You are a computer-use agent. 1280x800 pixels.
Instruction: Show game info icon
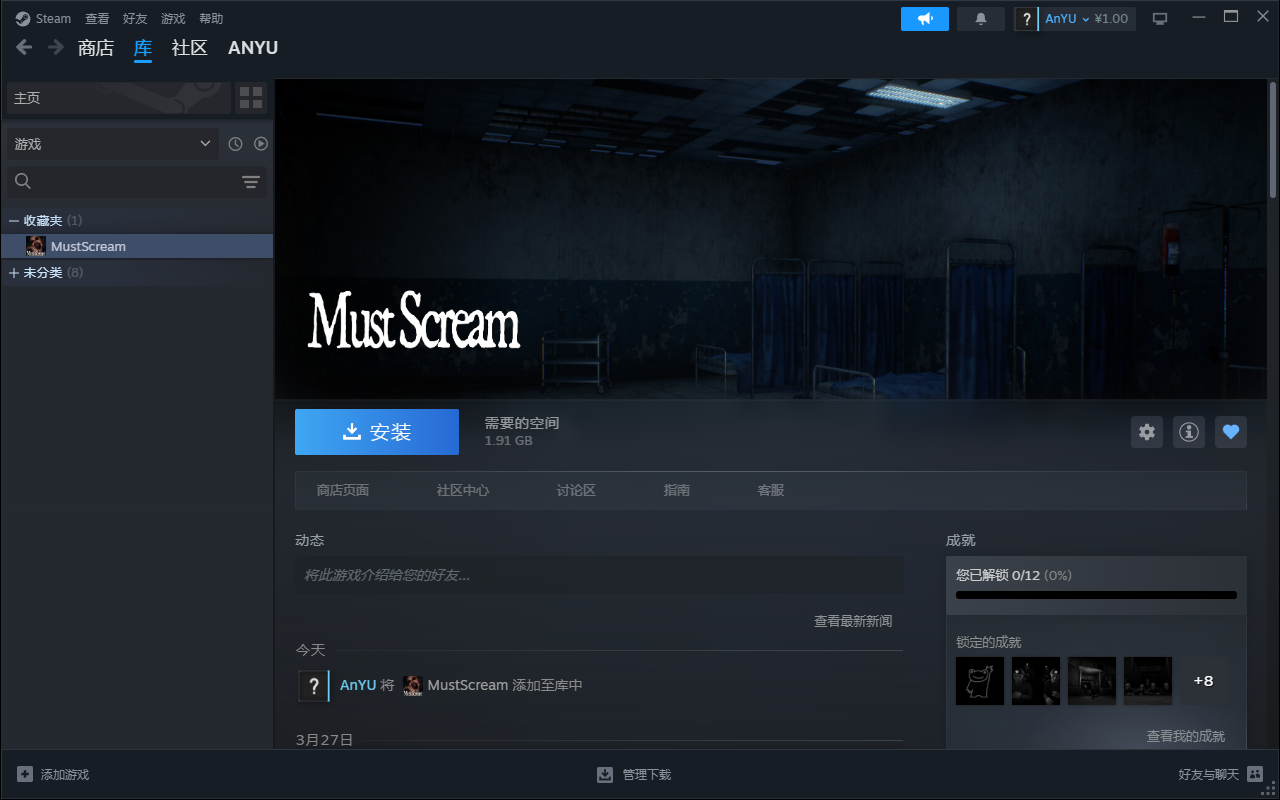pyautogui.click(x=1188, y=432)
